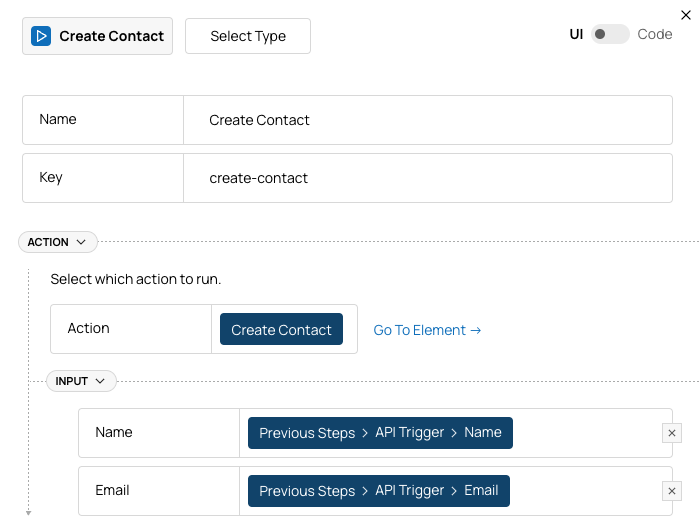Remove the Email input with its X icon
Viewport: 700px width, 530px height.
click(672, 491)
